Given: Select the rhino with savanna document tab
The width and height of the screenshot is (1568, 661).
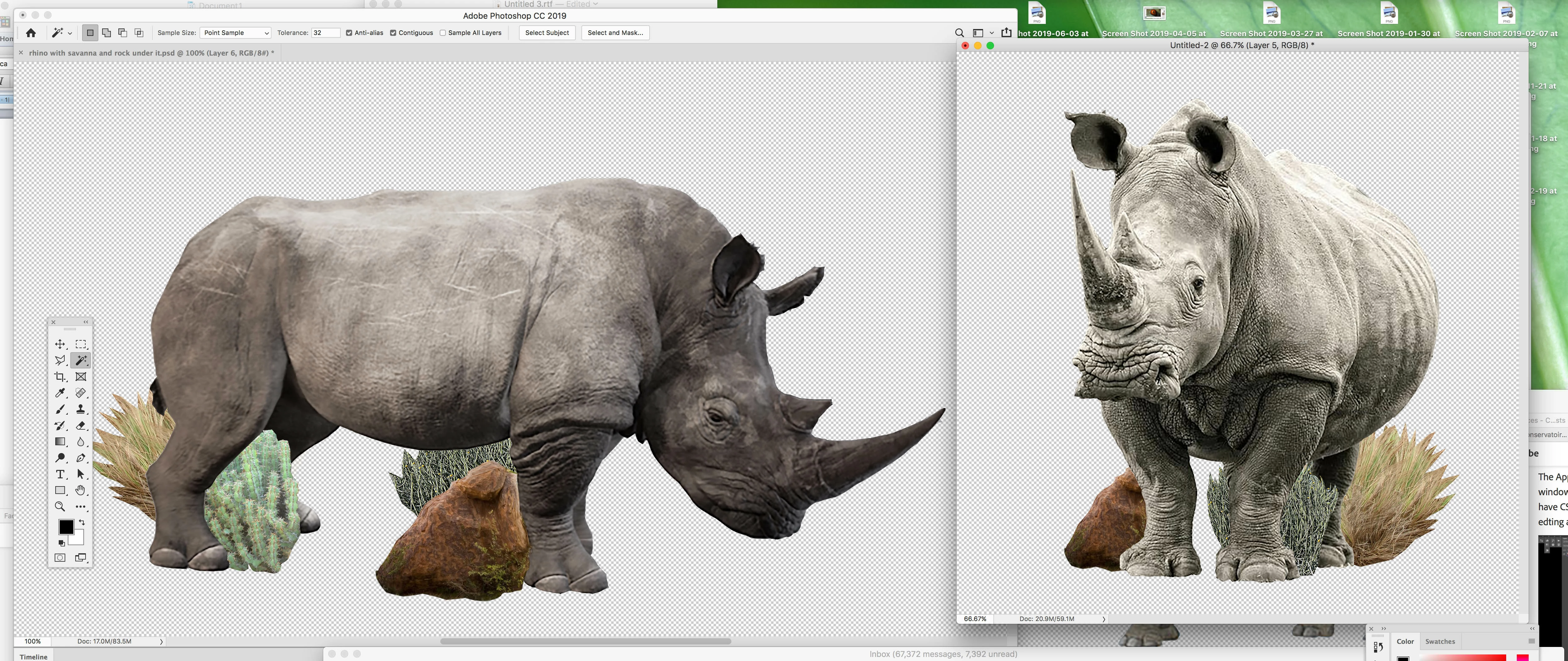Looking at the screenshot, I should (151, 53).
